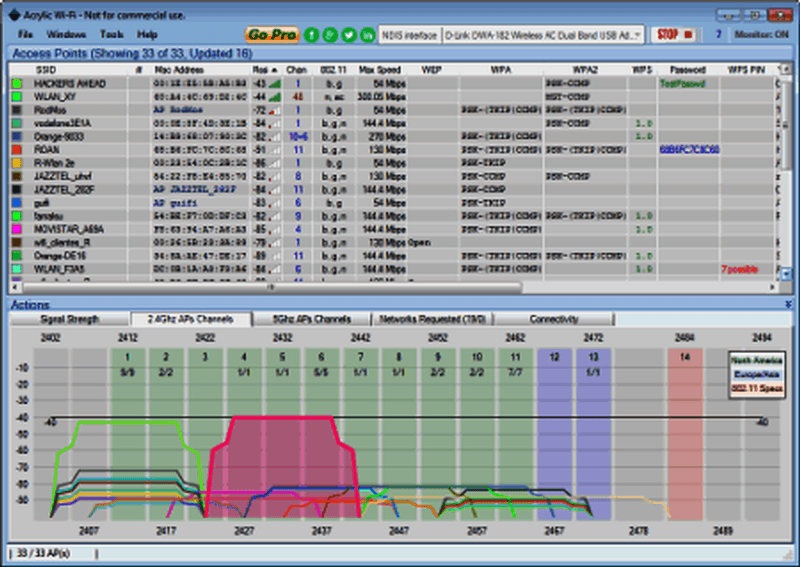The height and width of the screenshot is (567, 800).
Task: Click the signal bars icon for WLAN_XY
Action: [274, 97]
